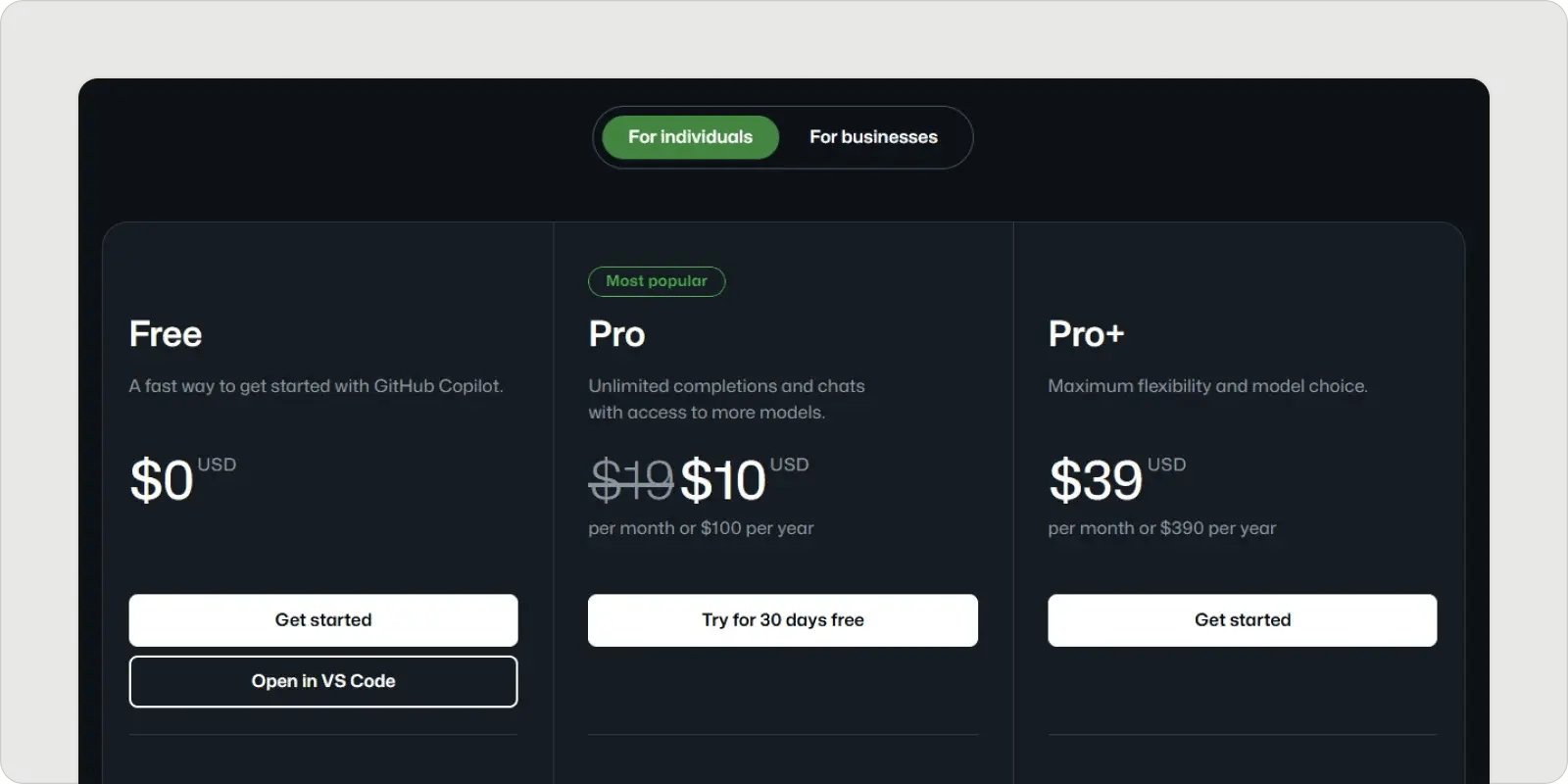Image resolution: width=1568 pixels, height=784 pixels.
Task: Click the crossed-out $19 price
Action: pyautogui.click(x=630, y=480)
